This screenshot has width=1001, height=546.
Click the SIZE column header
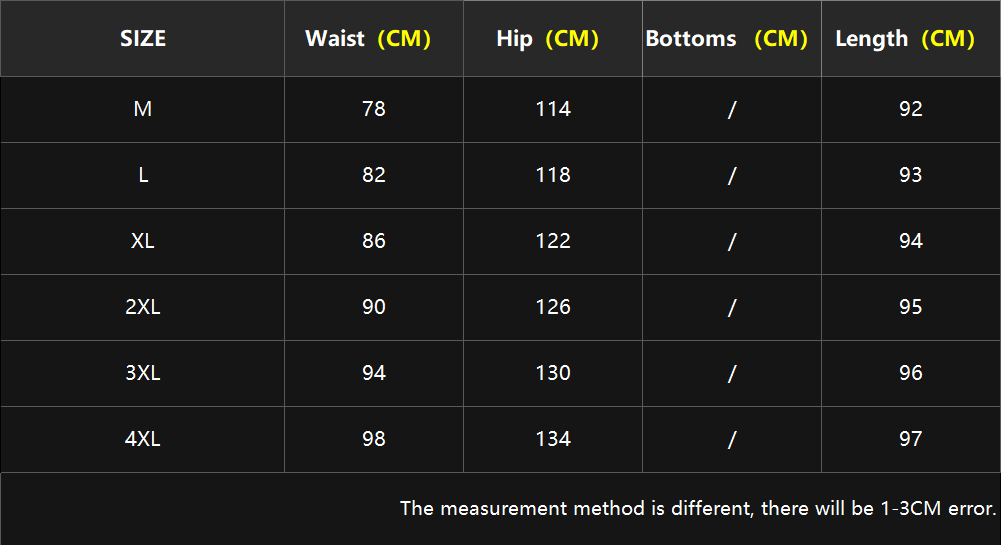143,39
